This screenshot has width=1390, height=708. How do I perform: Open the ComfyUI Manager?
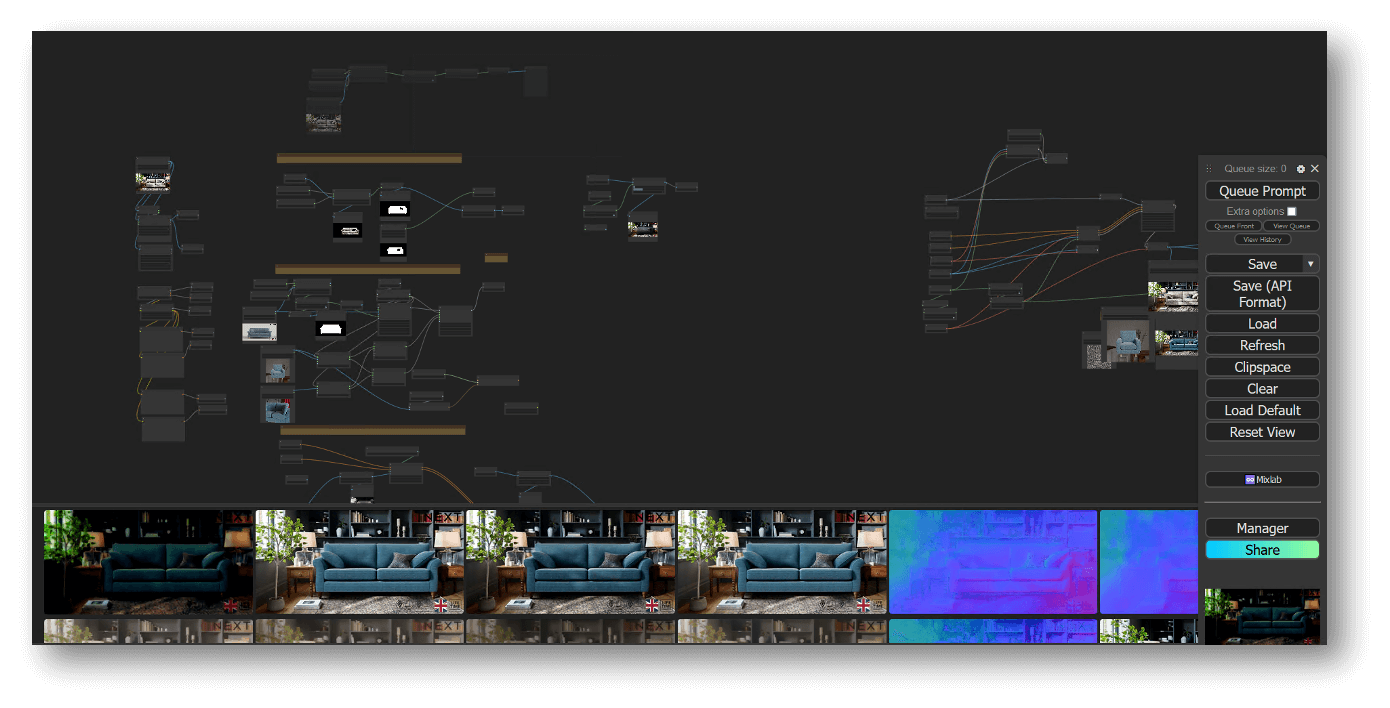(1262, 528)
